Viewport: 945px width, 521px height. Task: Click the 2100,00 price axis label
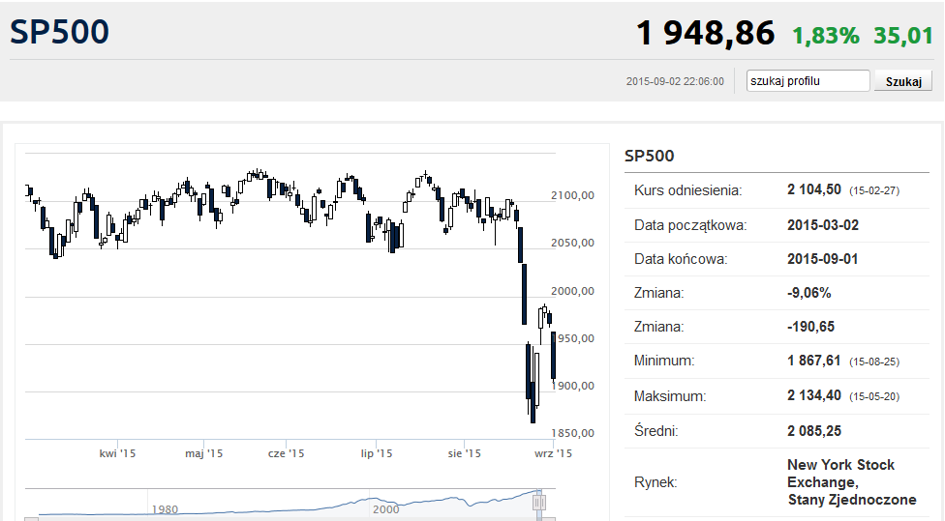[573, 195]
